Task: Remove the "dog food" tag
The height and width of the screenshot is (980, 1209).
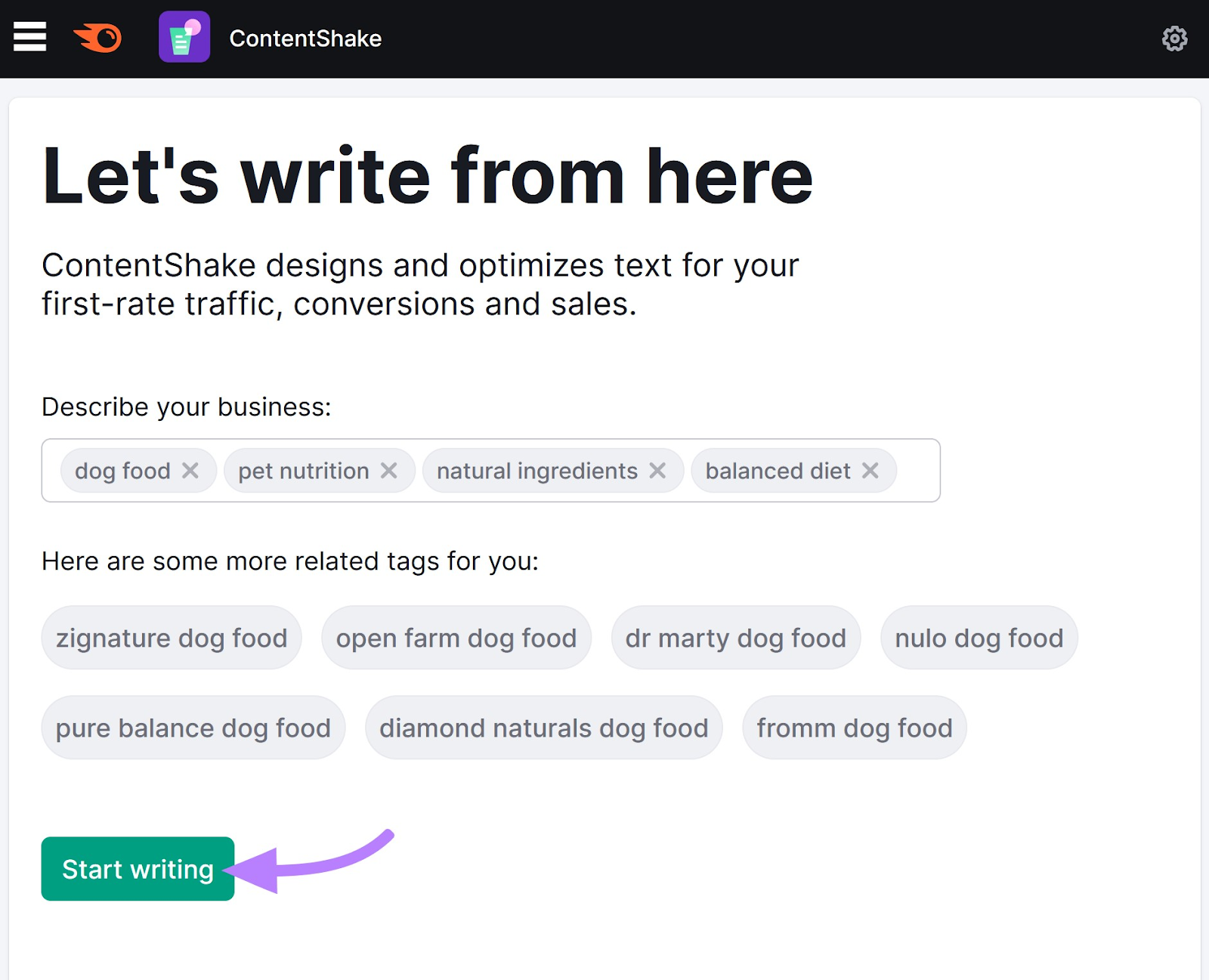Action: click(x=192, y=470)
